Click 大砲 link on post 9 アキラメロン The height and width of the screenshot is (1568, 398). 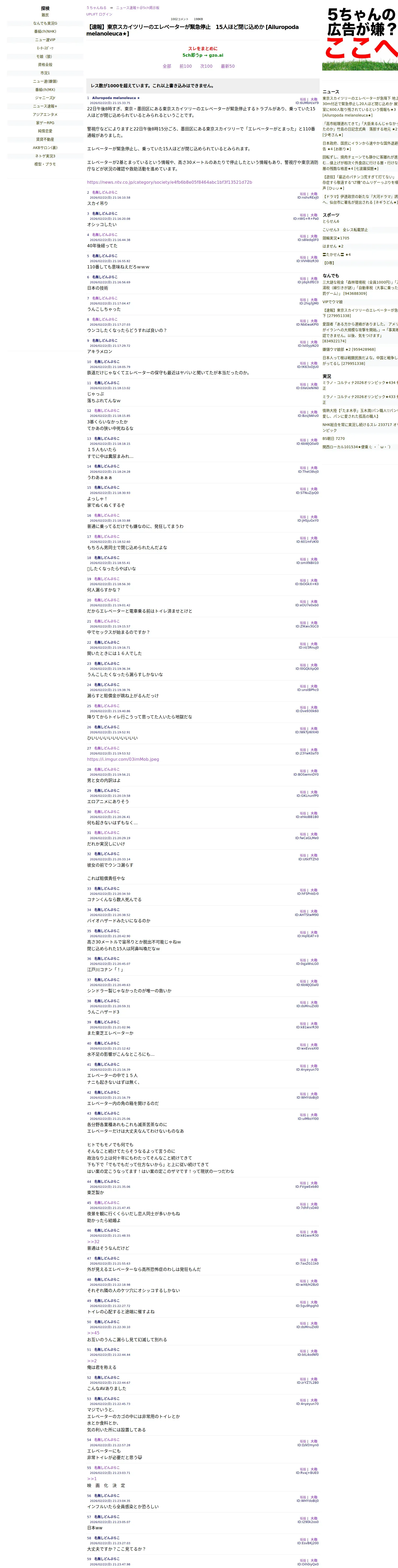coord(314,342)
